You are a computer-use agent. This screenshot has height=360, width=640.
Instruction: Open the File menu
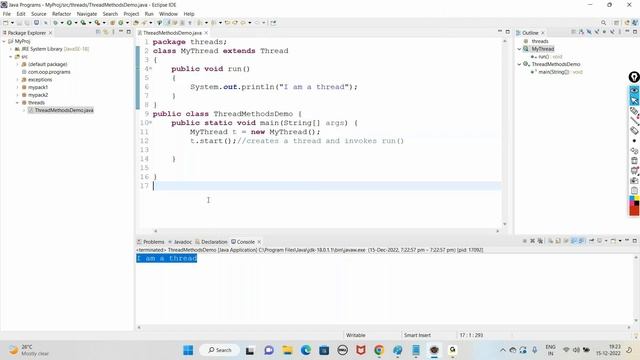point(7,14)
